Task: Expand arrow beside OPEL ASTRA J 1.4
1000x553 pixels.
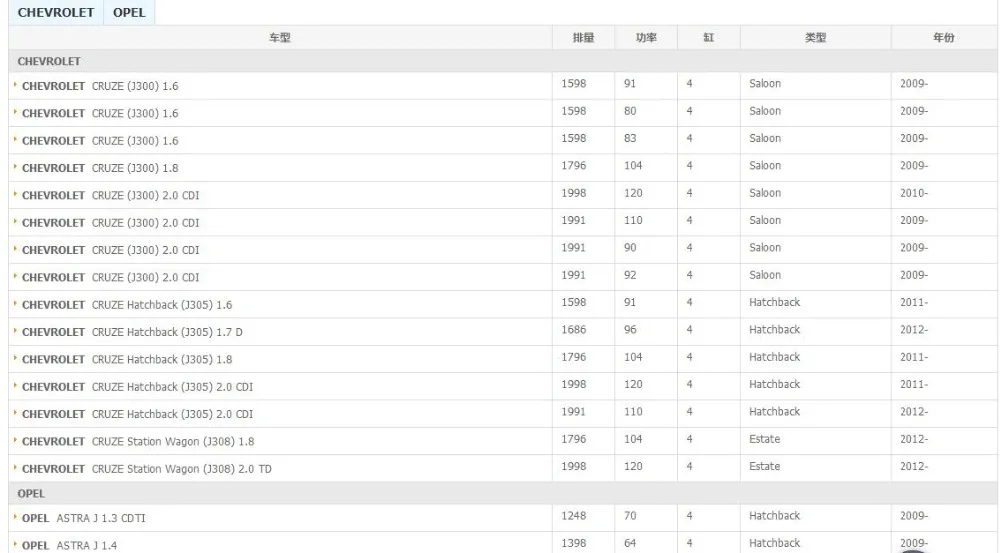Action: 15,545
